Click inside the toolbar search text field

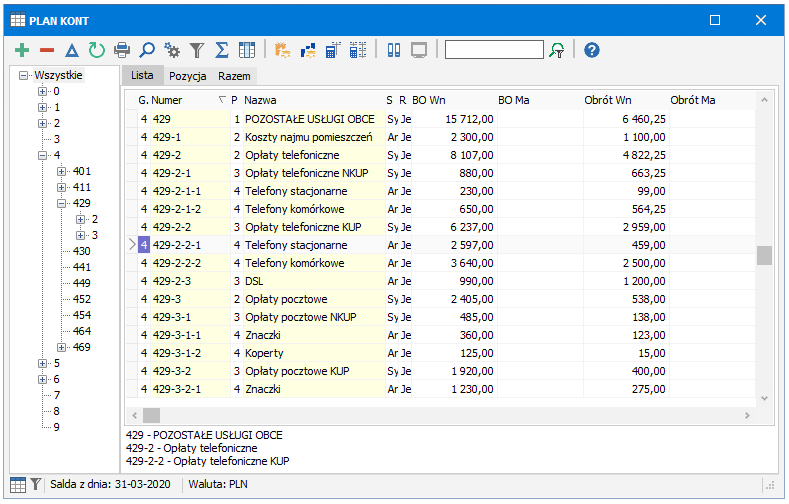pyautogui.click(x=494, y=50)
